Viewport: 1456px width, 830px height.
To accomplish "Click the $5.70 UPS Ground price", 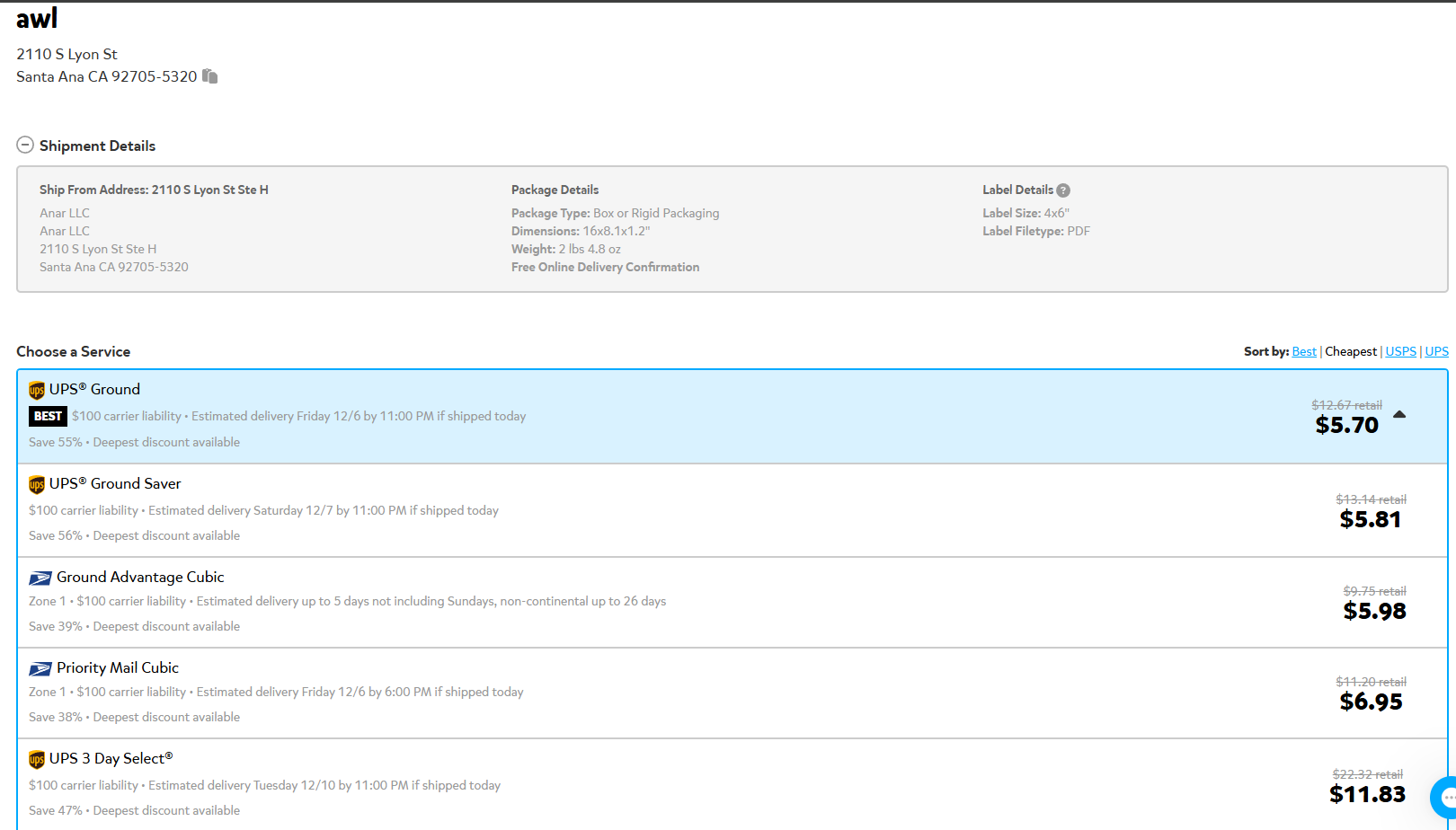I will coord(1346,425).
